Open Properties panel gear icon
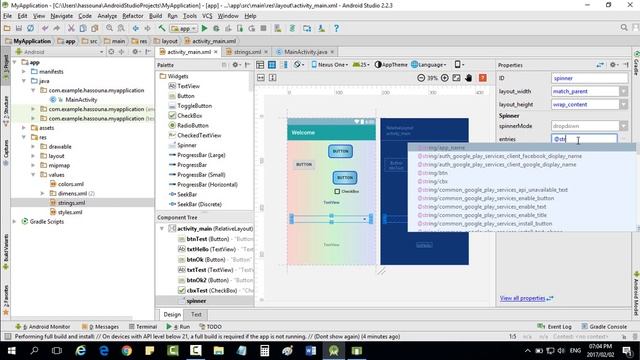This screenshot has width=640, height=360. (x=613, y=65)
